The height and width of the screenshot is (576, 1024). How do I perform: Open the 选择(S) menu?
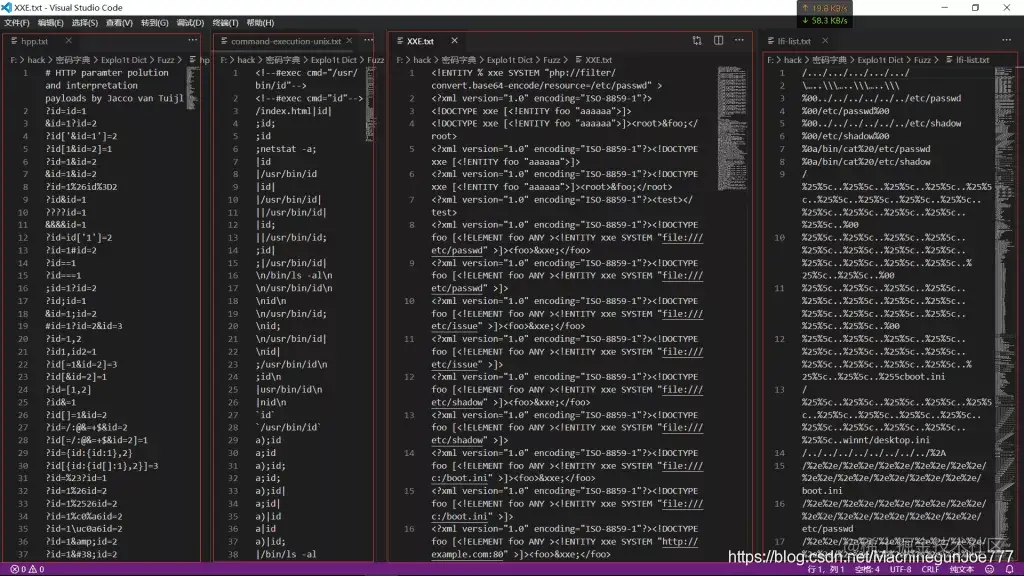coord(84,23)
